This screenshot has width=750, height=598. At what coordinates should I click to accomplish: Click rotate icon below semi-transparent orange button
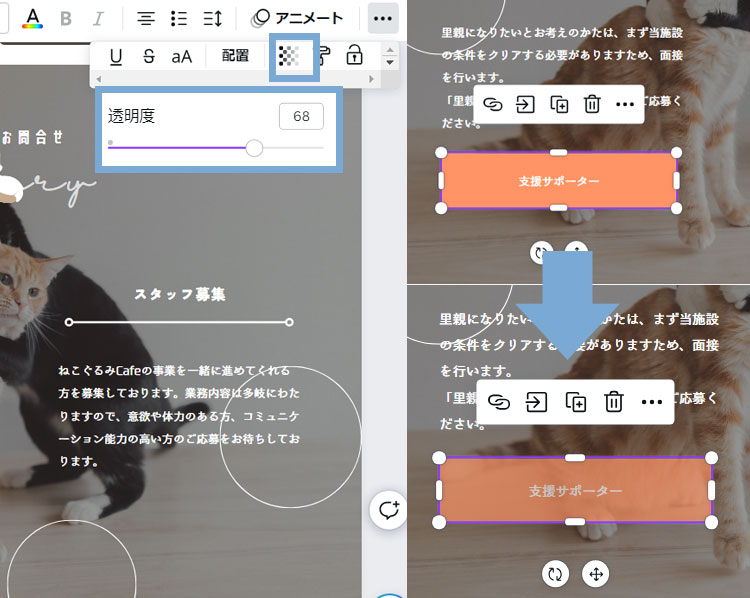(555, 574)
